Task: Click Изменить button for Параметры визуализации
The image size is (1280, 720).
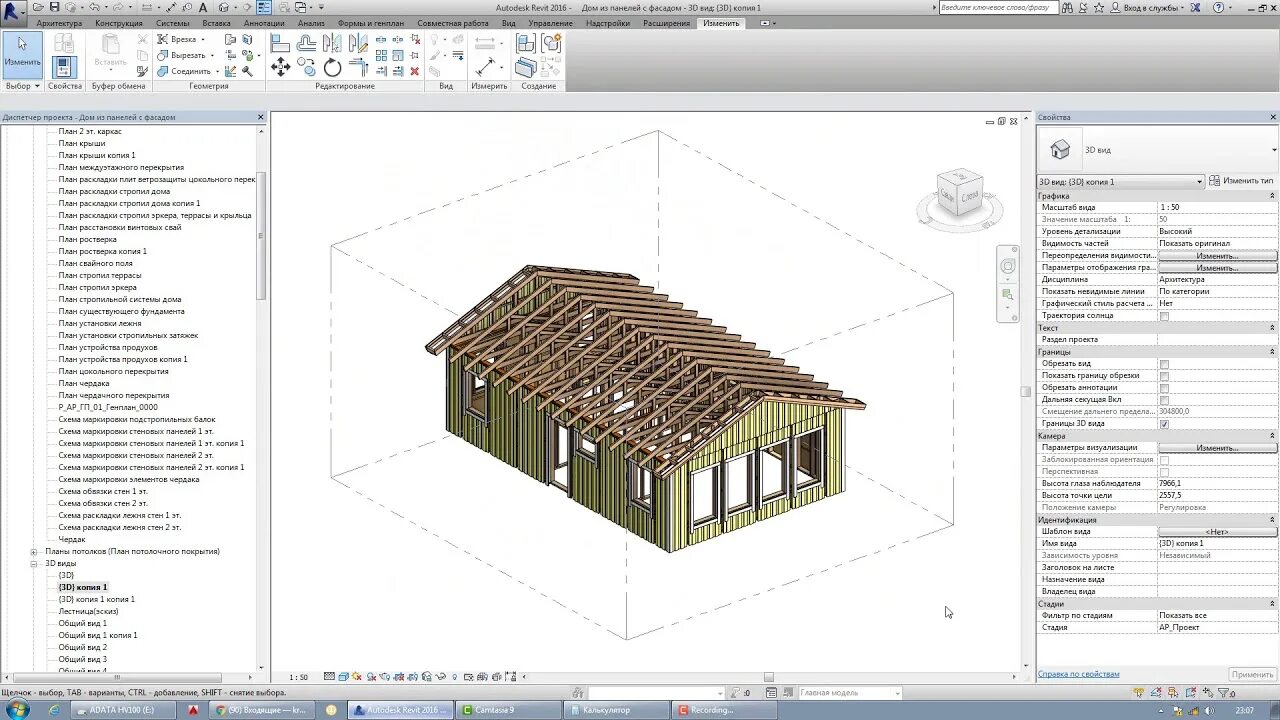Action: pyautogui.click(x=1217, y=448)
